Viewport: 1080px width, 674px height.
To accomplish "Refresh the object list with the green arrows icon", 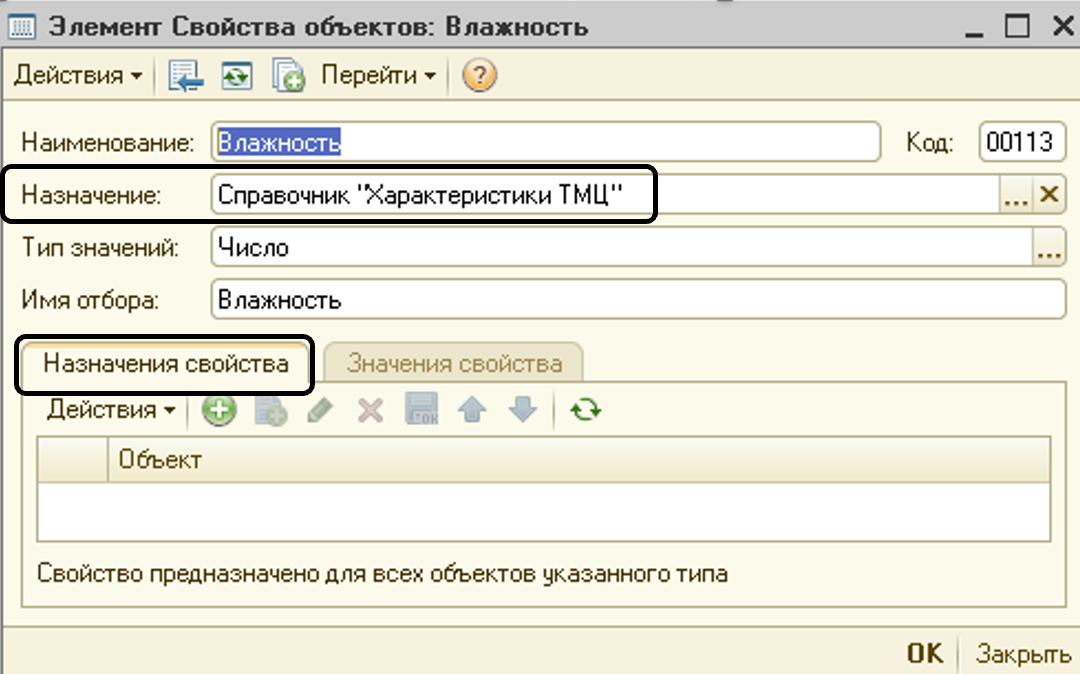I will point(586,409).
